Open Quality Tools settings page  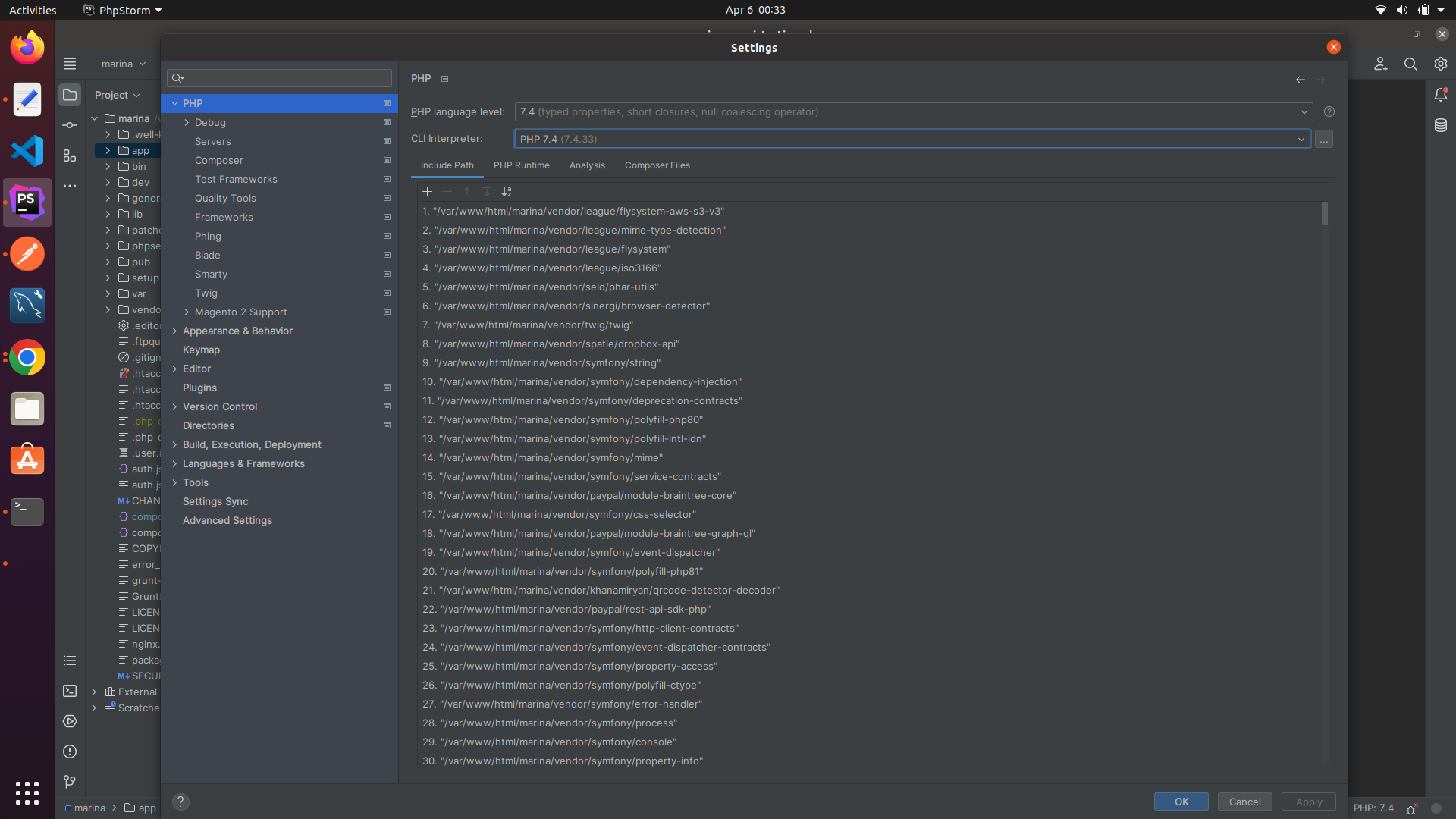coord(225,199)
